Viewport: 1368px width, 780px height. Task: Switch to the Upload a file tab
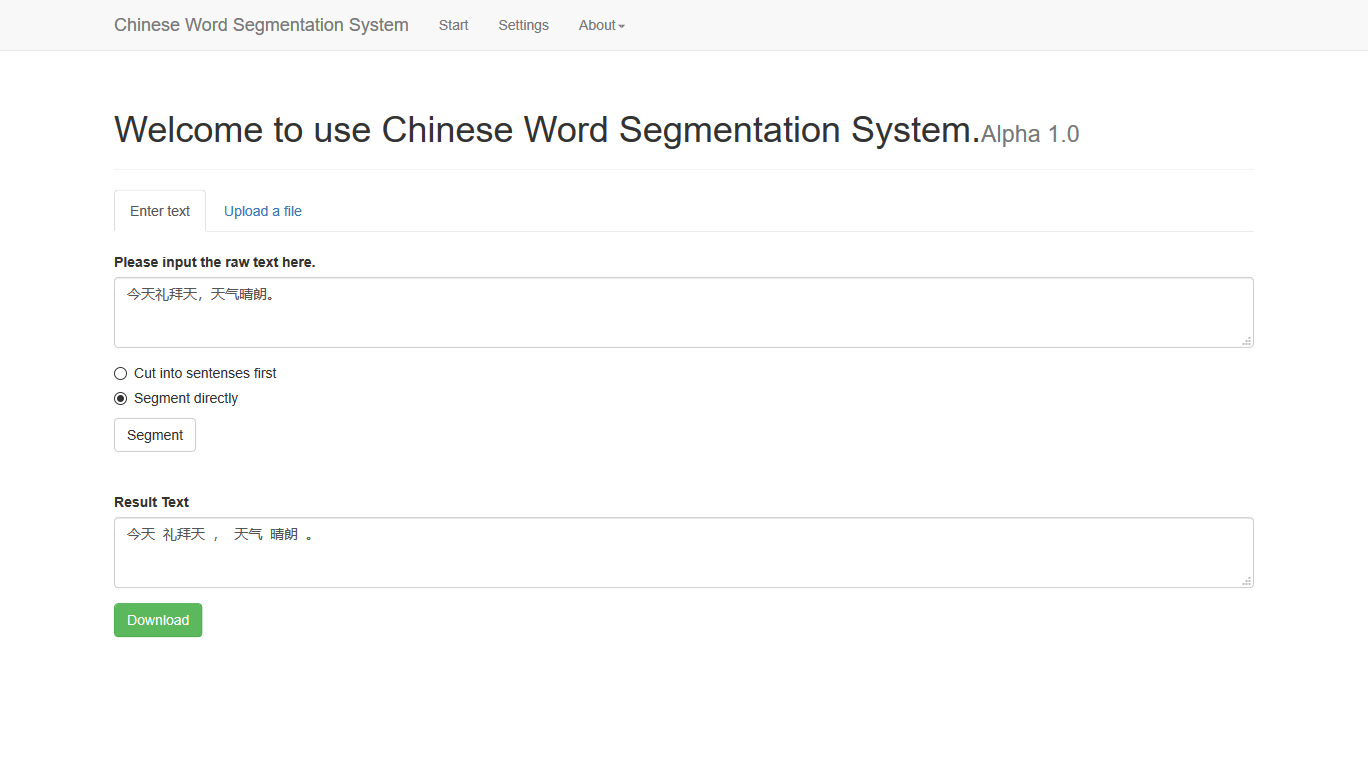(x=263, y=211)
